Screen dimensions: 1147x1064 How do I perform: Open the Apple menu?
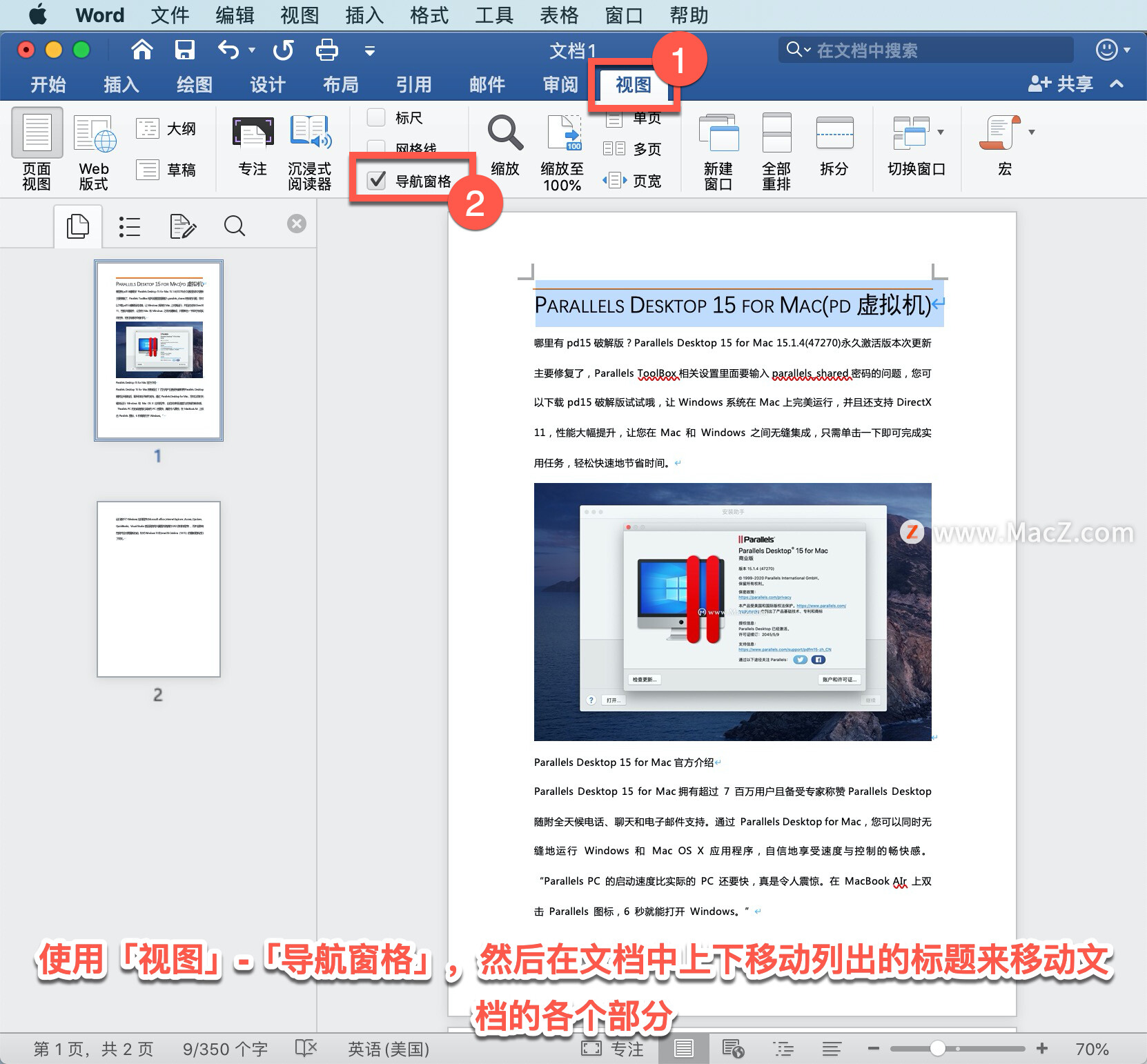(37, 14)
